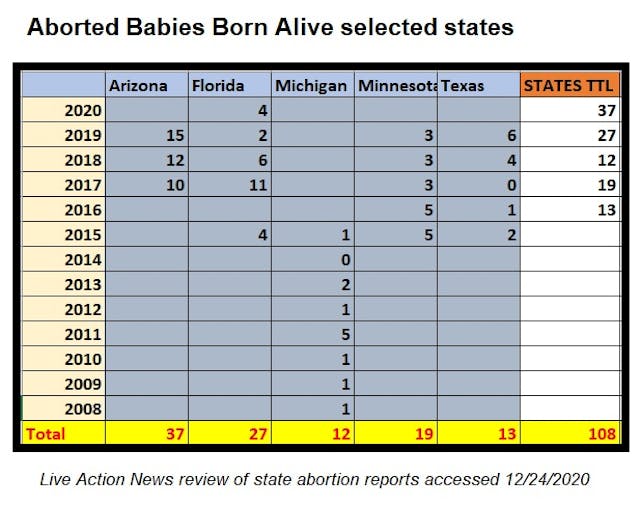This screenshot has height=505, width=640.
Task: Click the 2008 row label
Action: 63,407
